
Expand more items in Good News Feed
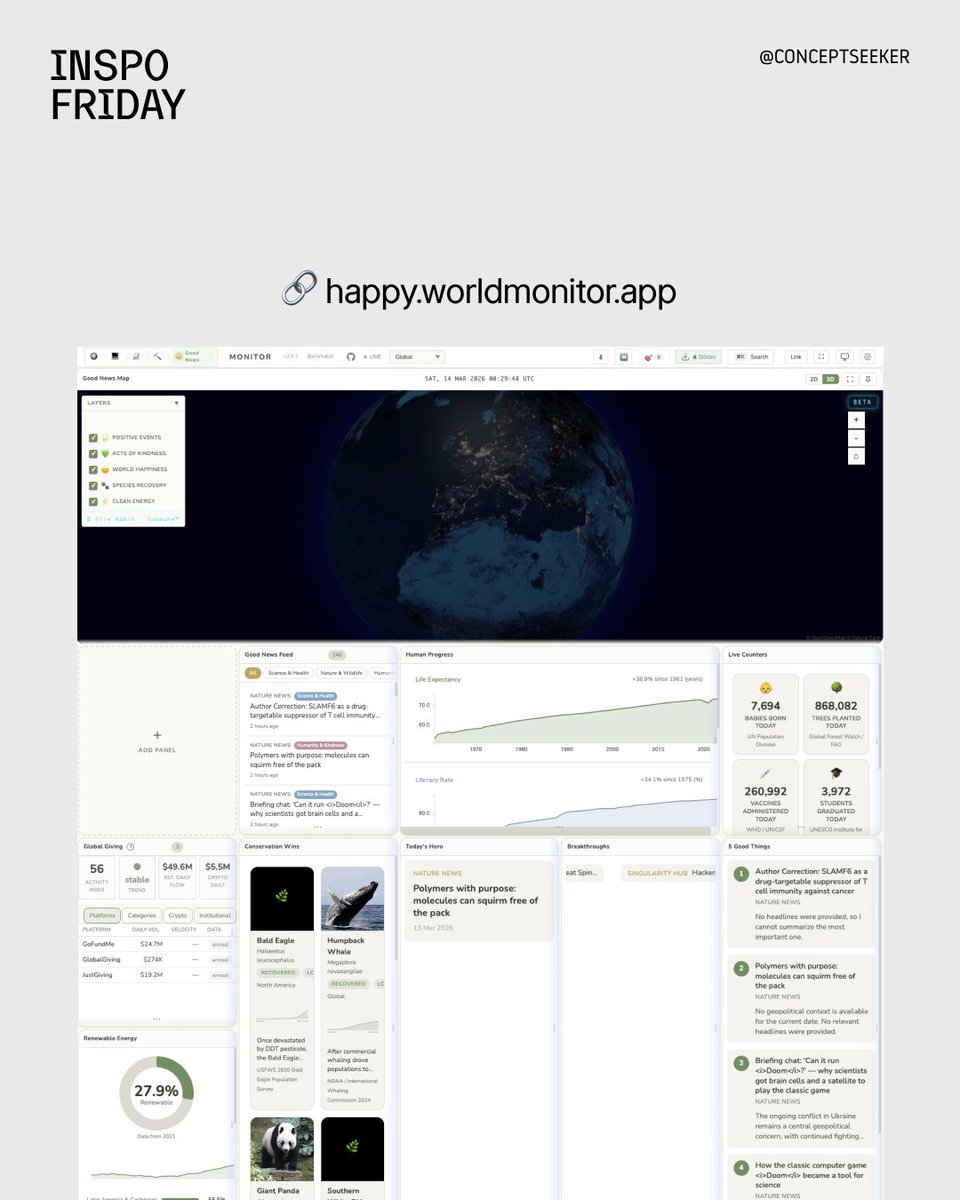tap(318, 827)
